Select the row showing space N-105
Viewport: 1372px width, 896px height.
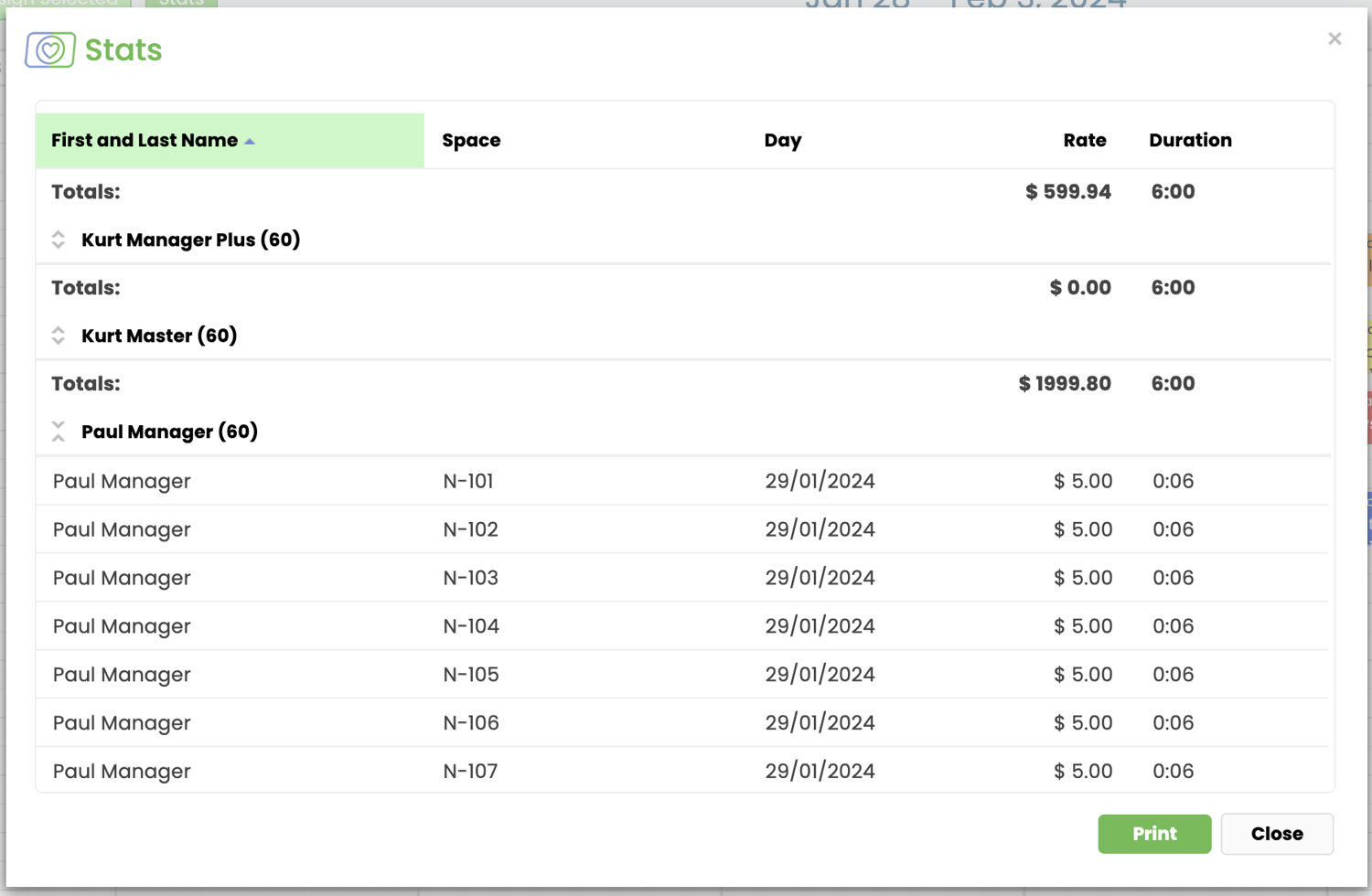point(640,674)
